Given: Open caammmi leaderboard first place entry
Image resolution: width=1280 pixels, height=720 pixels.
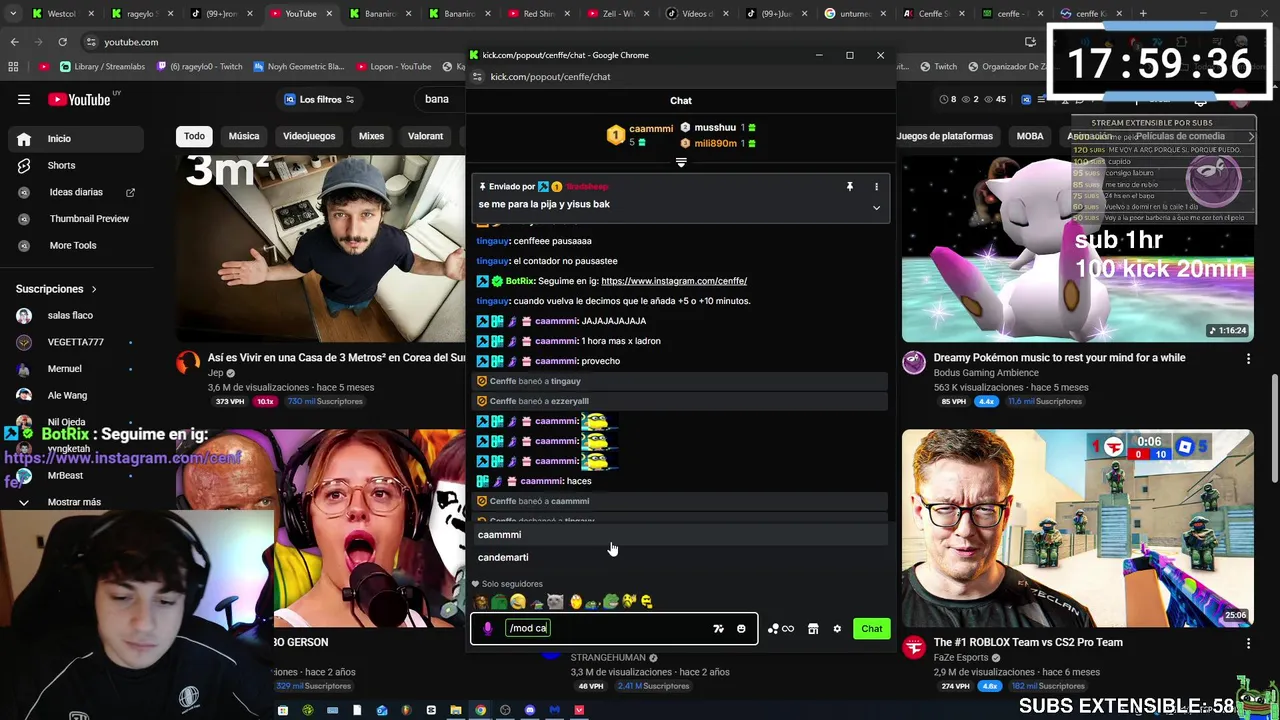Looking at the screenshot, I should pos(640,135).
